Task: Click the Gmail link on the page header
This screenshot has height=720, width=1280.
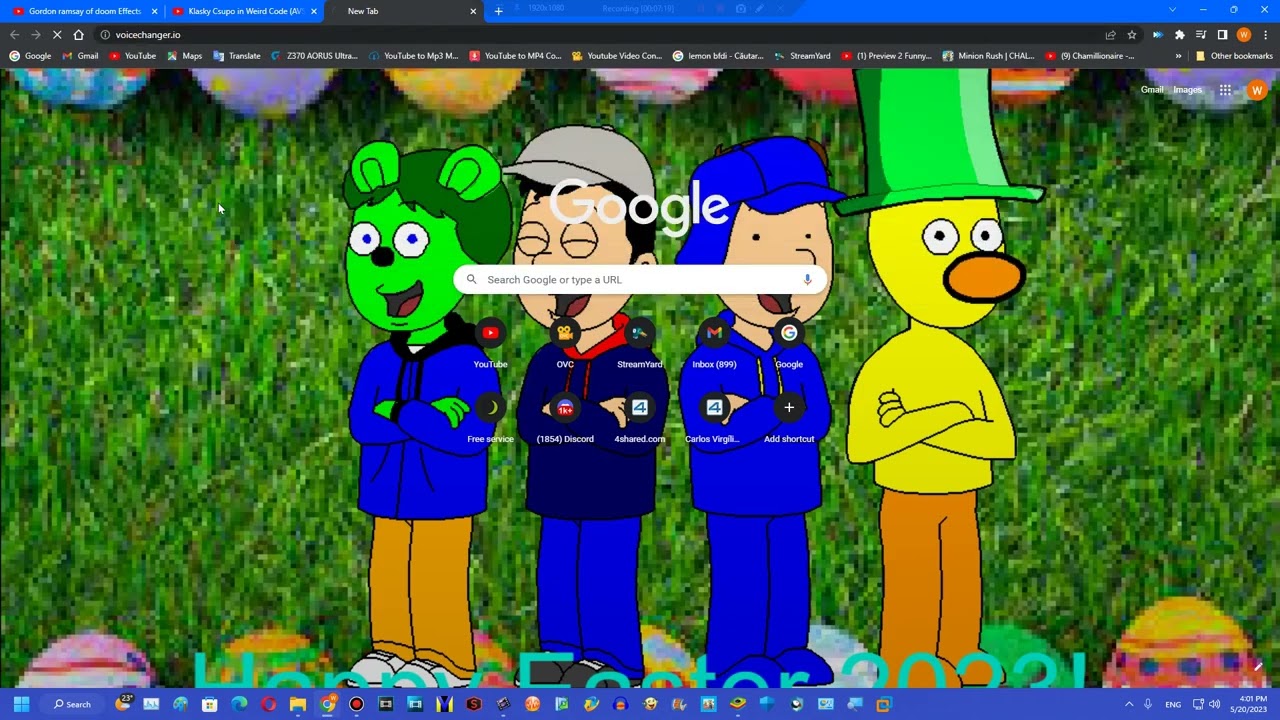Action: click(1152, 90)
